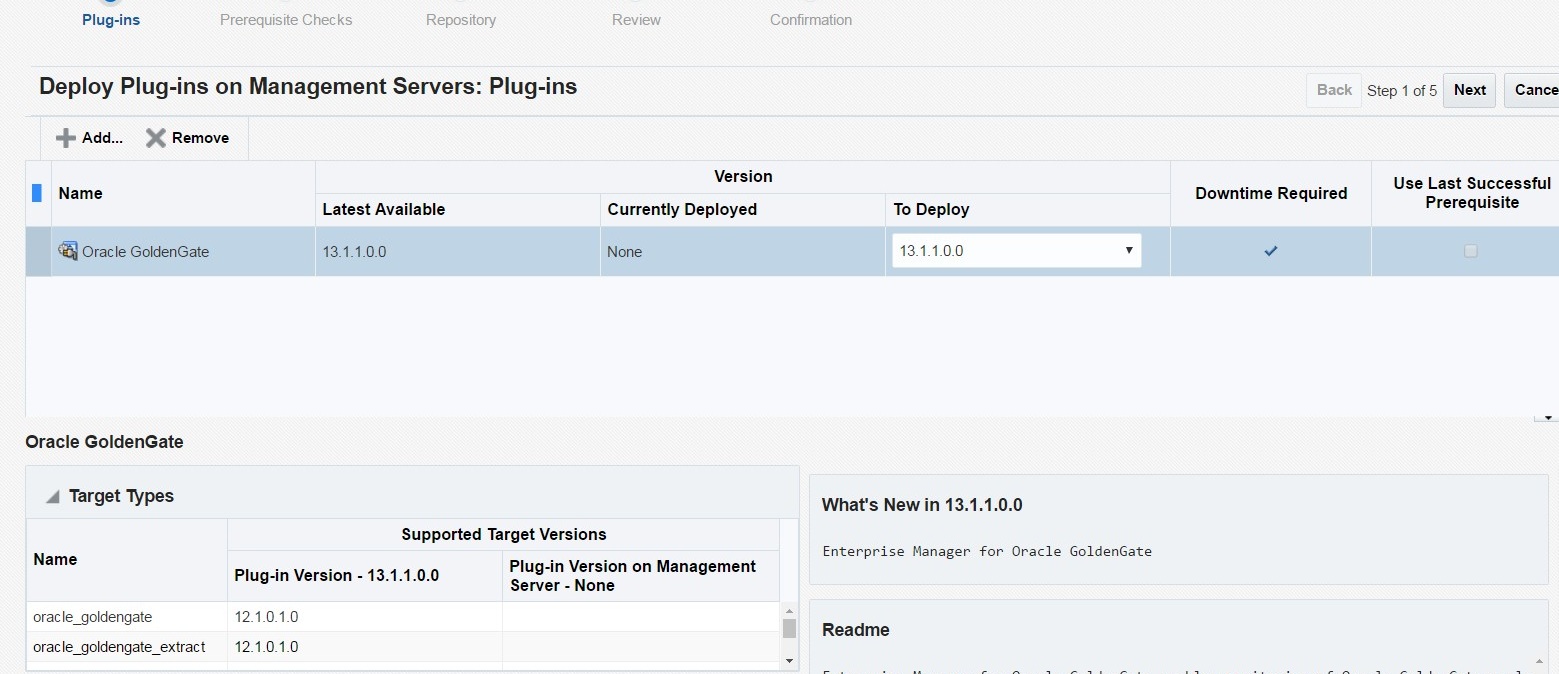The image size is (1559, 674).
Task: Click the Remove X icon
Action: pos(156,138)
